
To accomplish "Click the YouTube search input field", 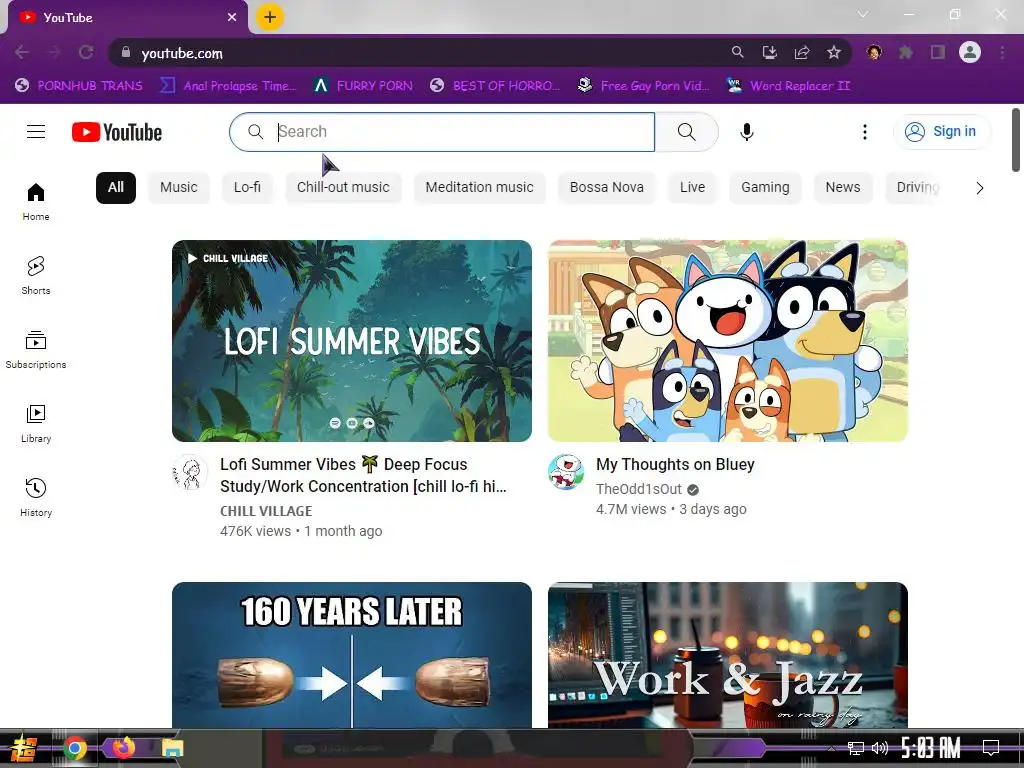I will 442,132.
